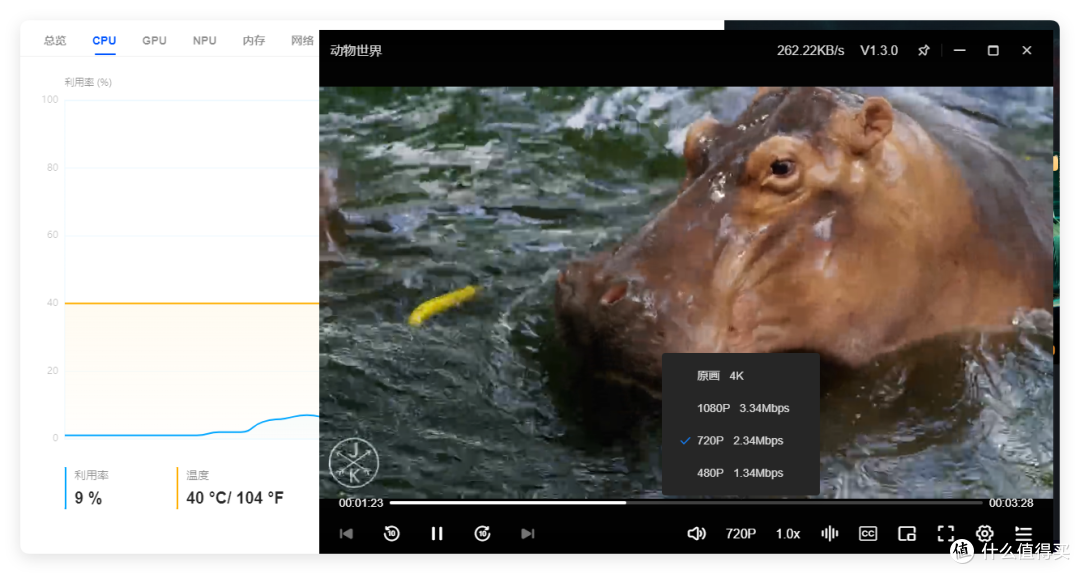The height and width of the screenshot is (574, 1080).
Task: Click the 40 °C/ 104 °F temperature value
Action: 235,498
